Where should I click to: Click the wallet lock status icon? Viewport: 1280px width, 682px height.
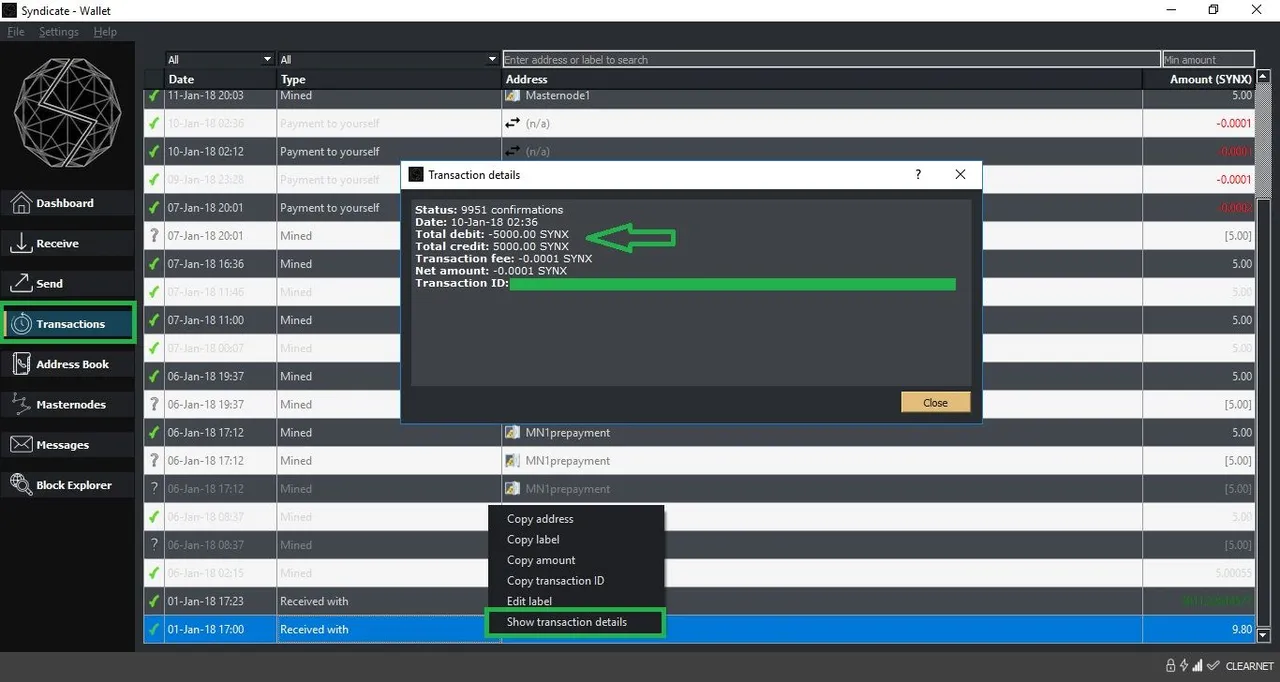pos(1170,665)
